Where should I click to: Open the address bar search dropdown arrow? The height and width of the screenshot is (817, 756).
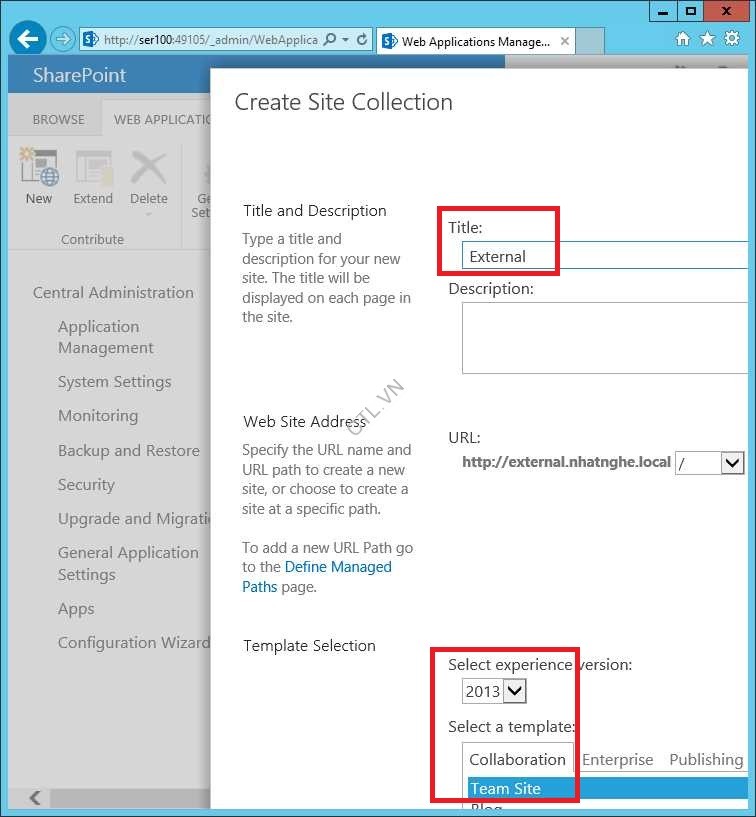coord(345,41)
